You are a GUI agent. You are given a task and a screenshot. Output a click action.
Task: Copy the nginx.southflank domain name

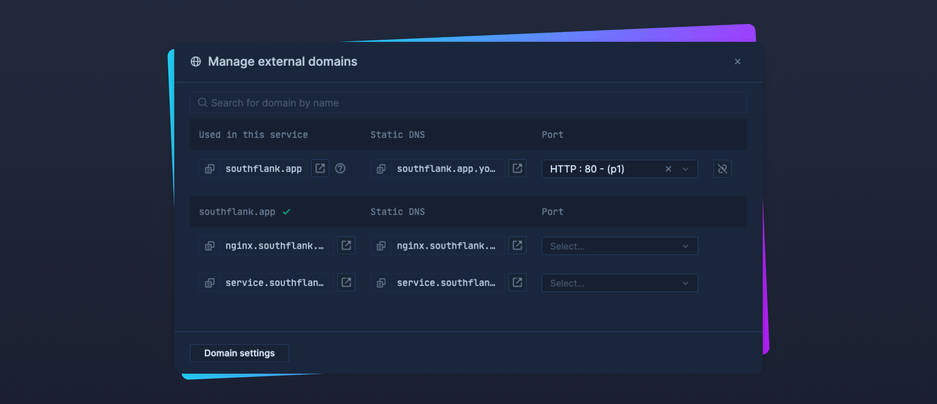point(210,246)
